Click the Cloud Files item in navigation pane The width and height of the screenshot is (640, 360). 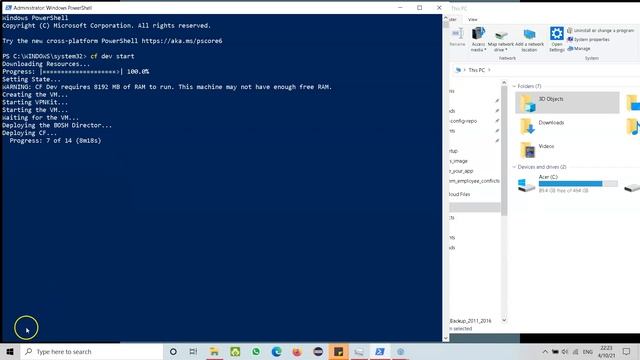coord(460,195)
